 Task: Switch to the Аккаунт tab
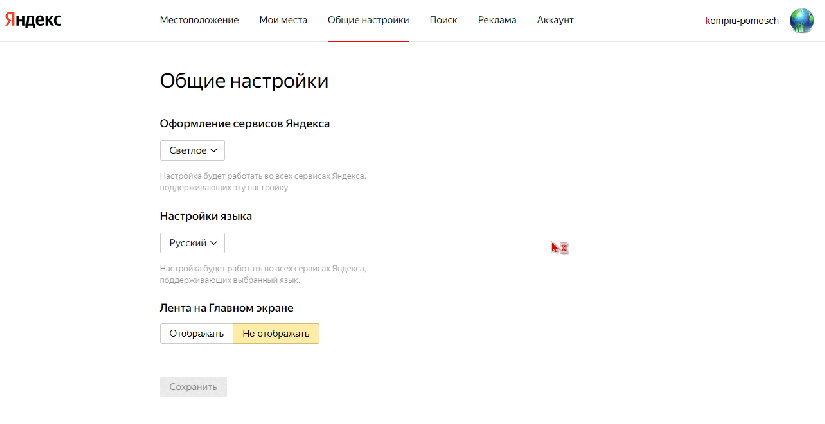click(x=555, y=20)
